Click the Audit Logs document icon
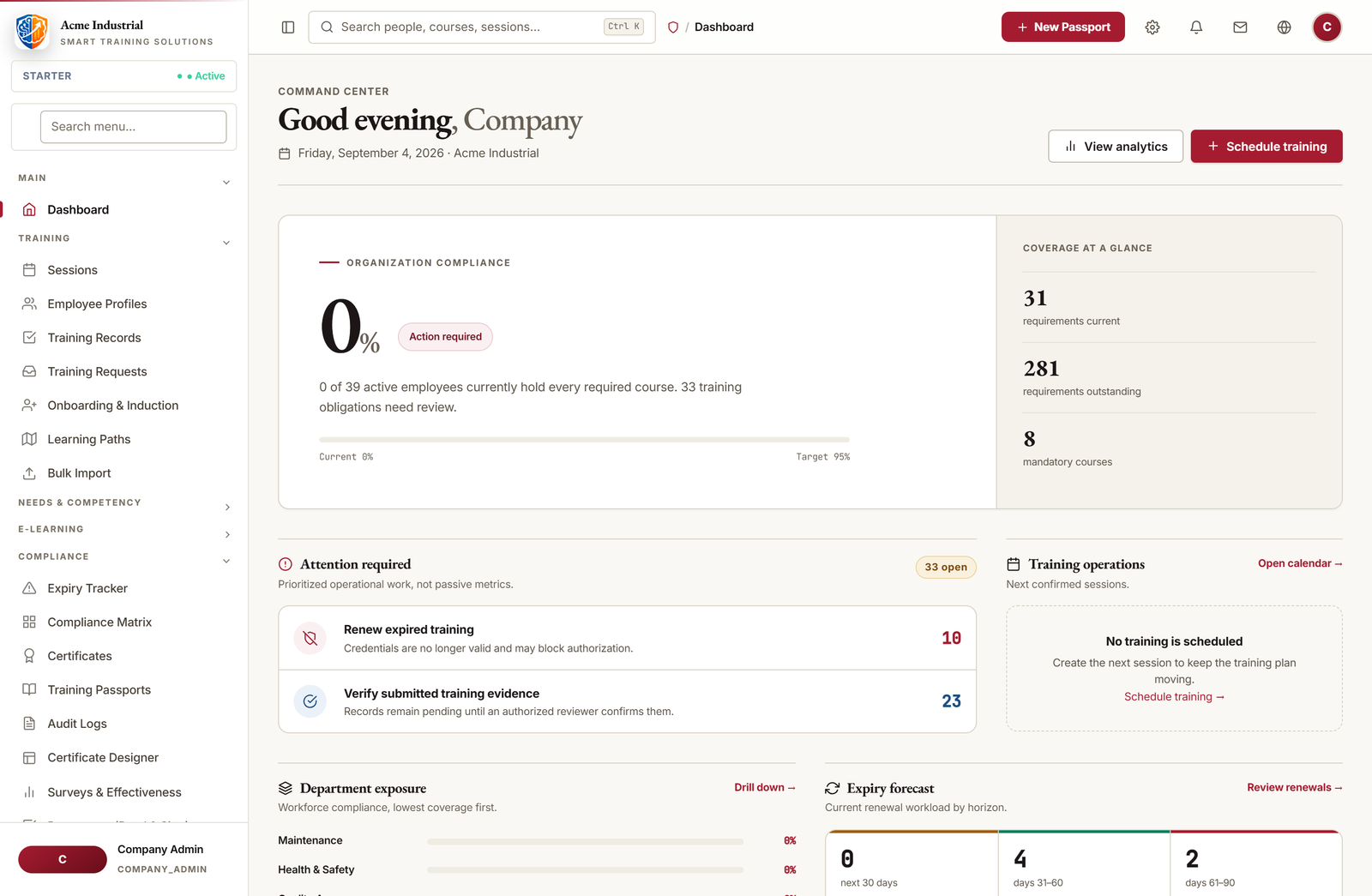1372x896 pixels. coord(29,724)
